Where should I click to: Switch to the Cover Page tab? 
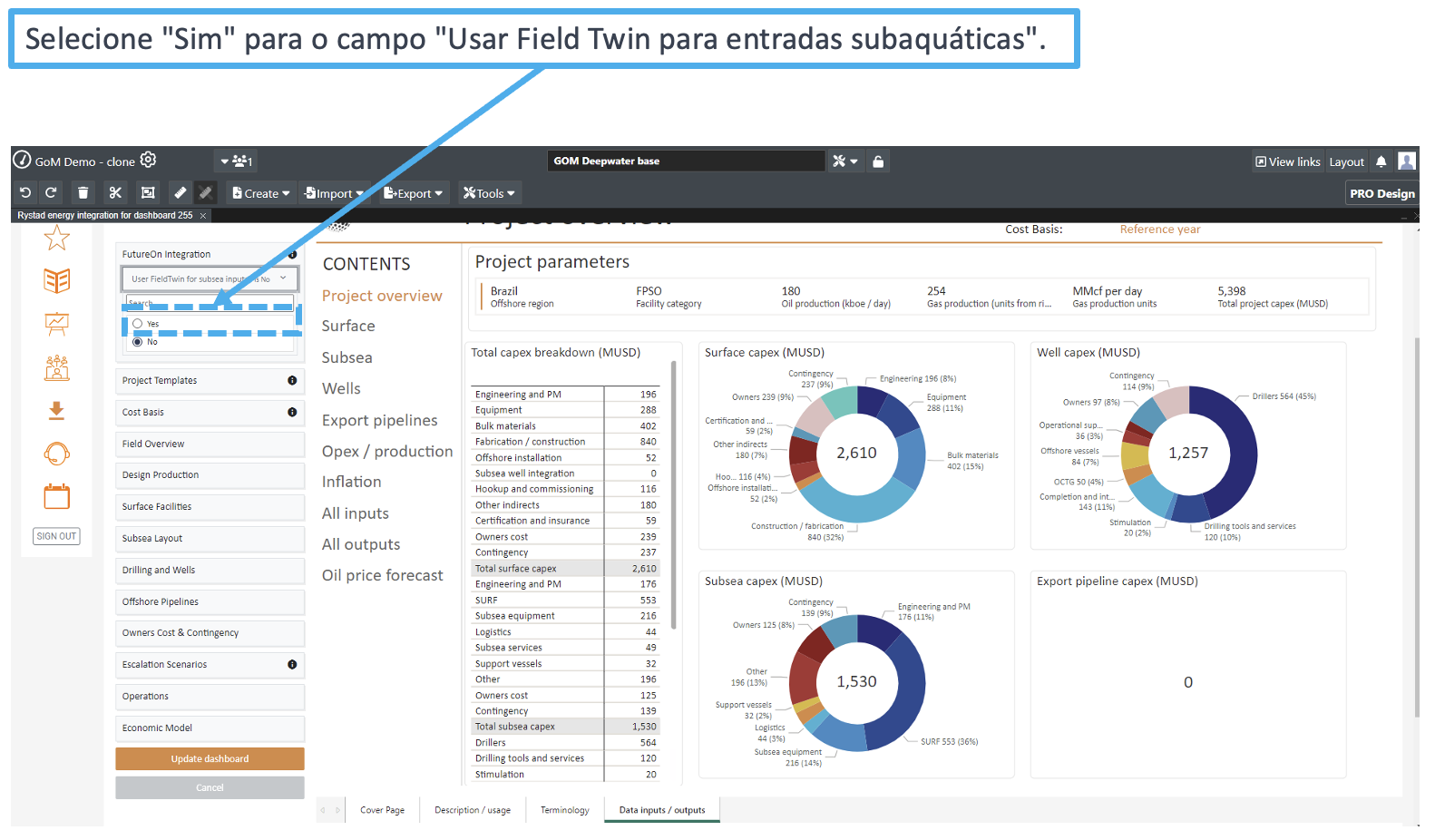pyautogui.click(x=382, y=810)
